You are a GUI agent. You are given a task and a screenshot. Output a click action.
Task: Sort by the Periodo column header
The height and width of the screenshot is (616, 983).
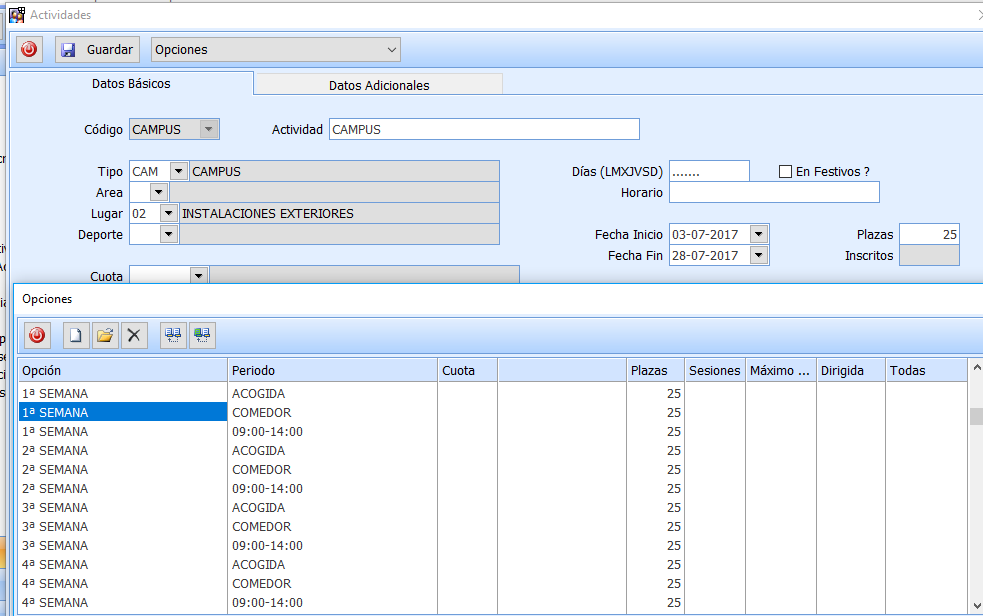pyautogui.click(x=332, y=370)
